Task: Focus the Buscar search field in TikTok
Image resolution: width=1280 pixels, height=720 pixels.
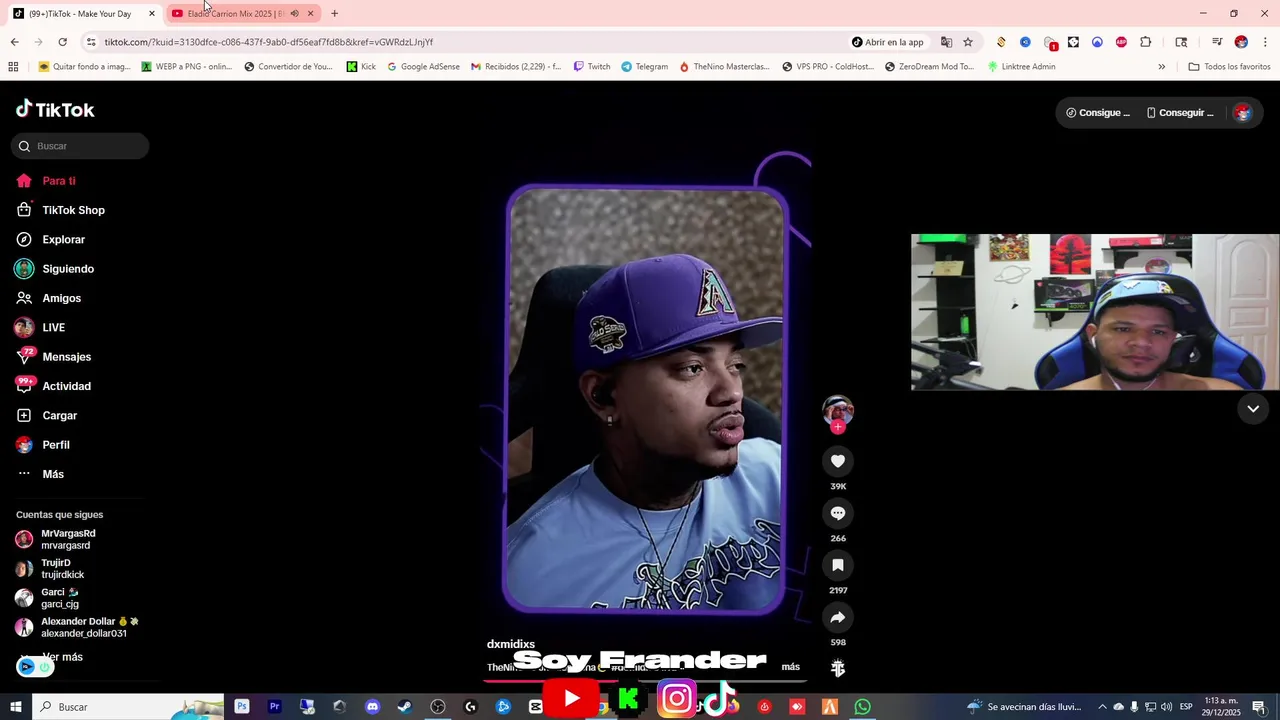Action: (80, 146)
